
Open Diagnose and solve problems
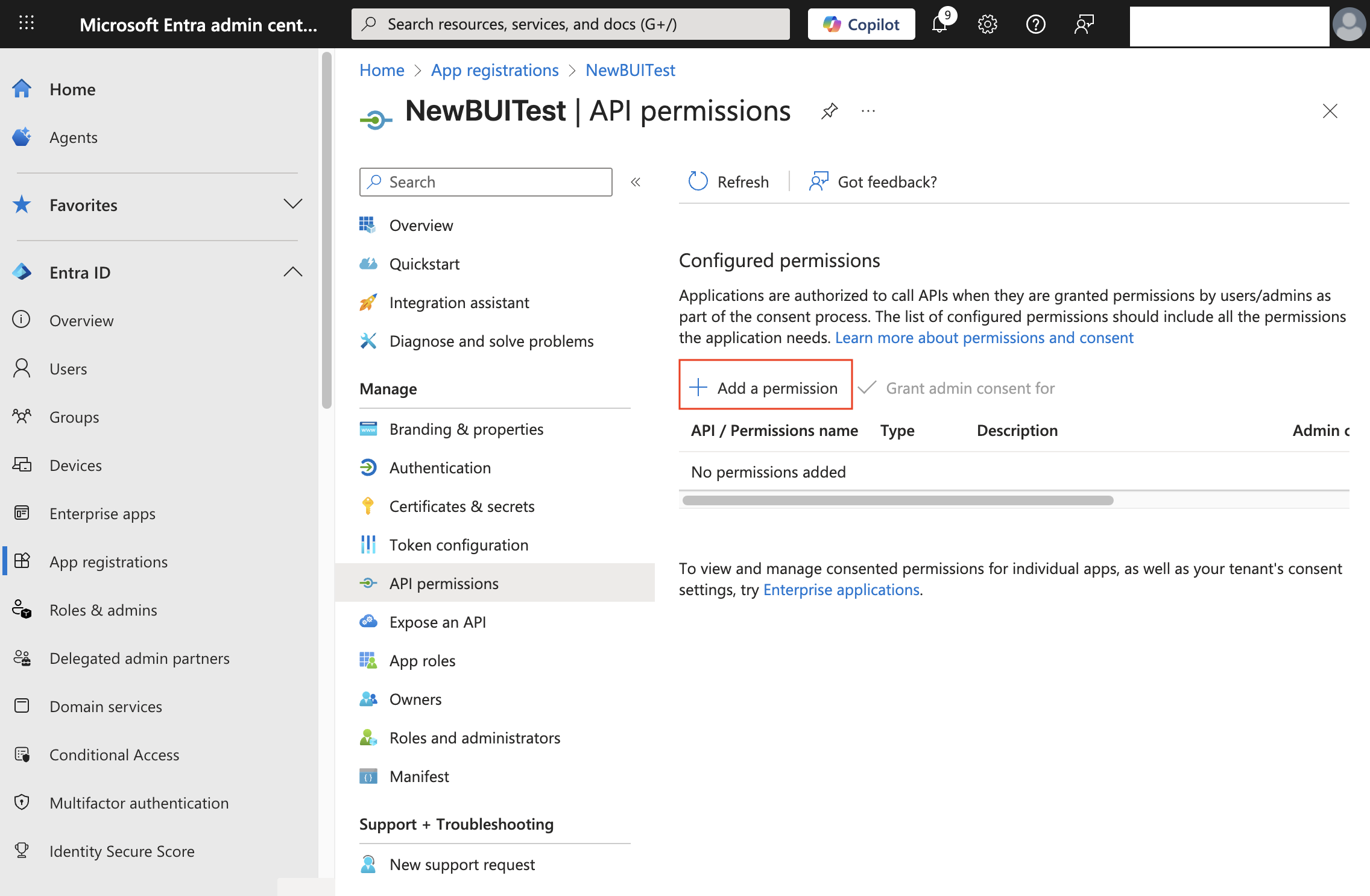pos(491,341)
